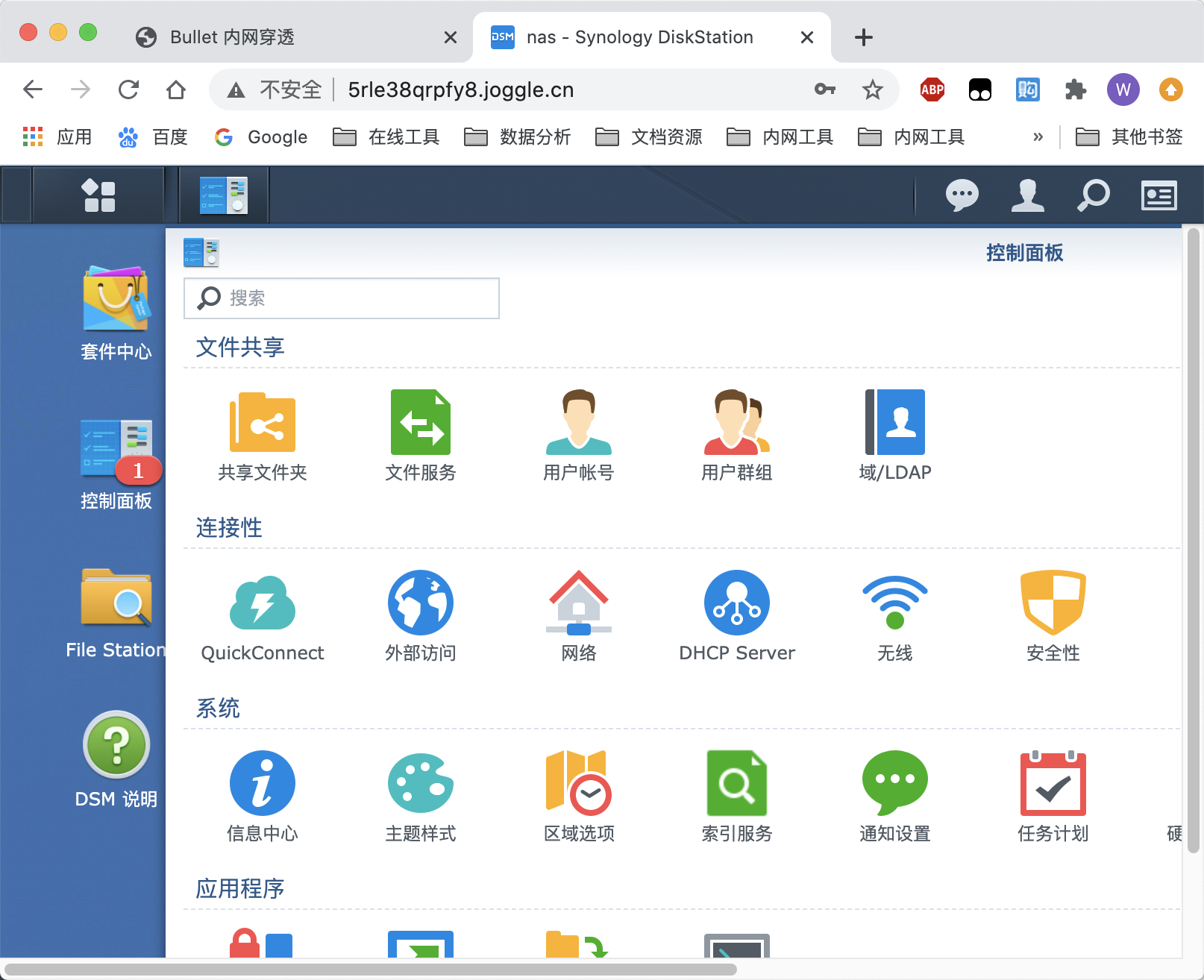Expand hidden bookmarks chevron
Viewport: 1204px width, 980px height.
[x=1038, y=137]
